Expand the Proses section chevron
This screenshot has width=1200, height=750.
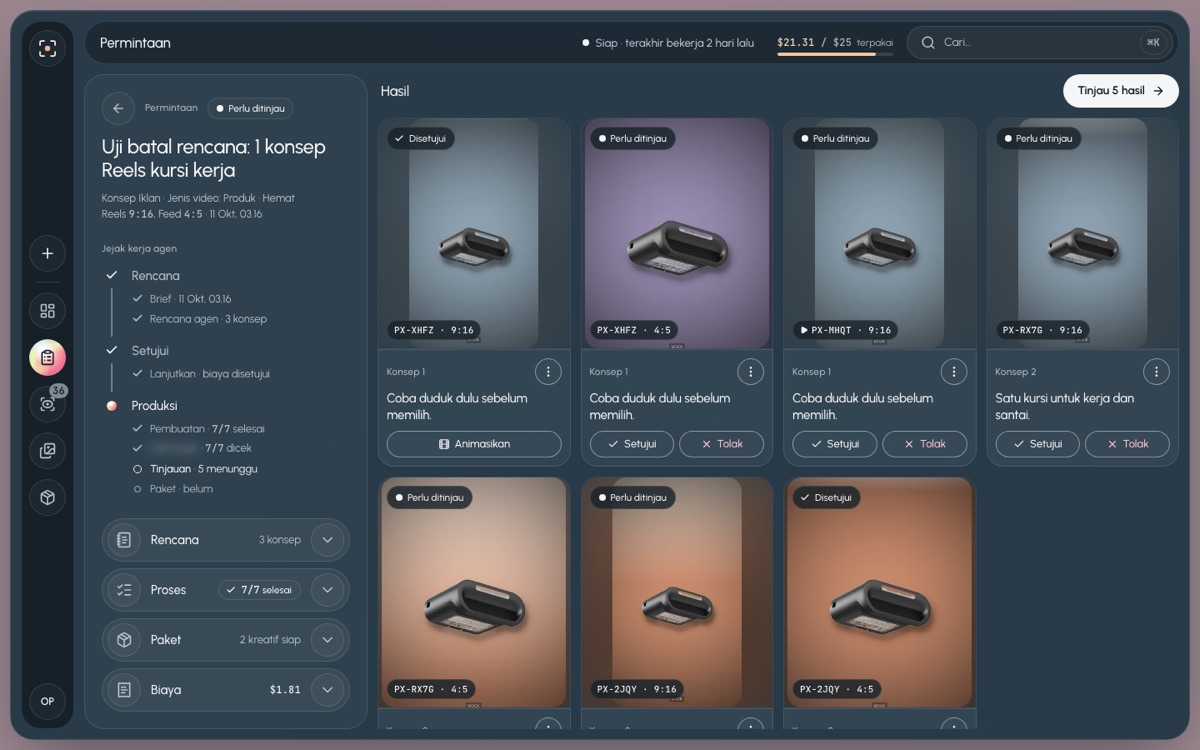(x=327, y=590)
